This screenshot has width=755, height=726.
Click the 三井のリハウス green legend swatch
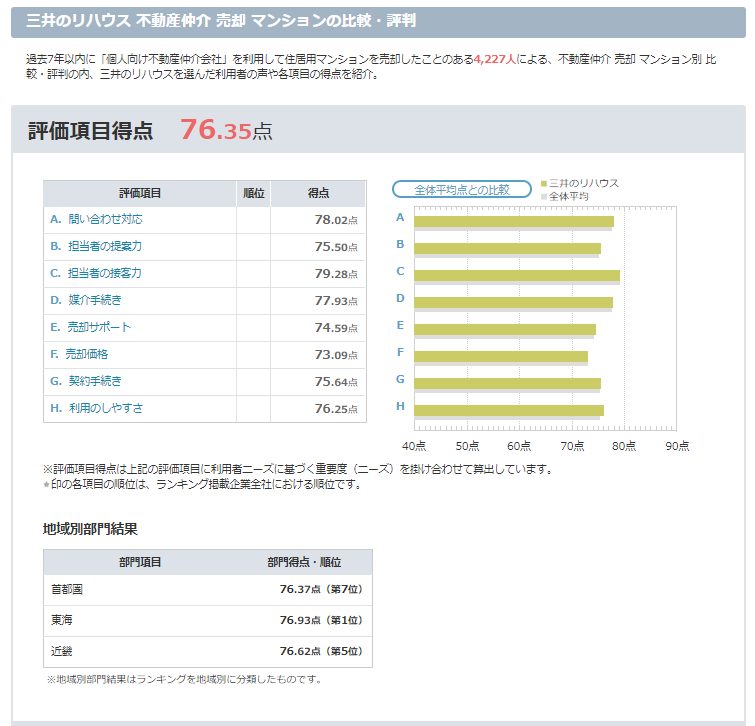pyautogui.click(x=544, y=183)
